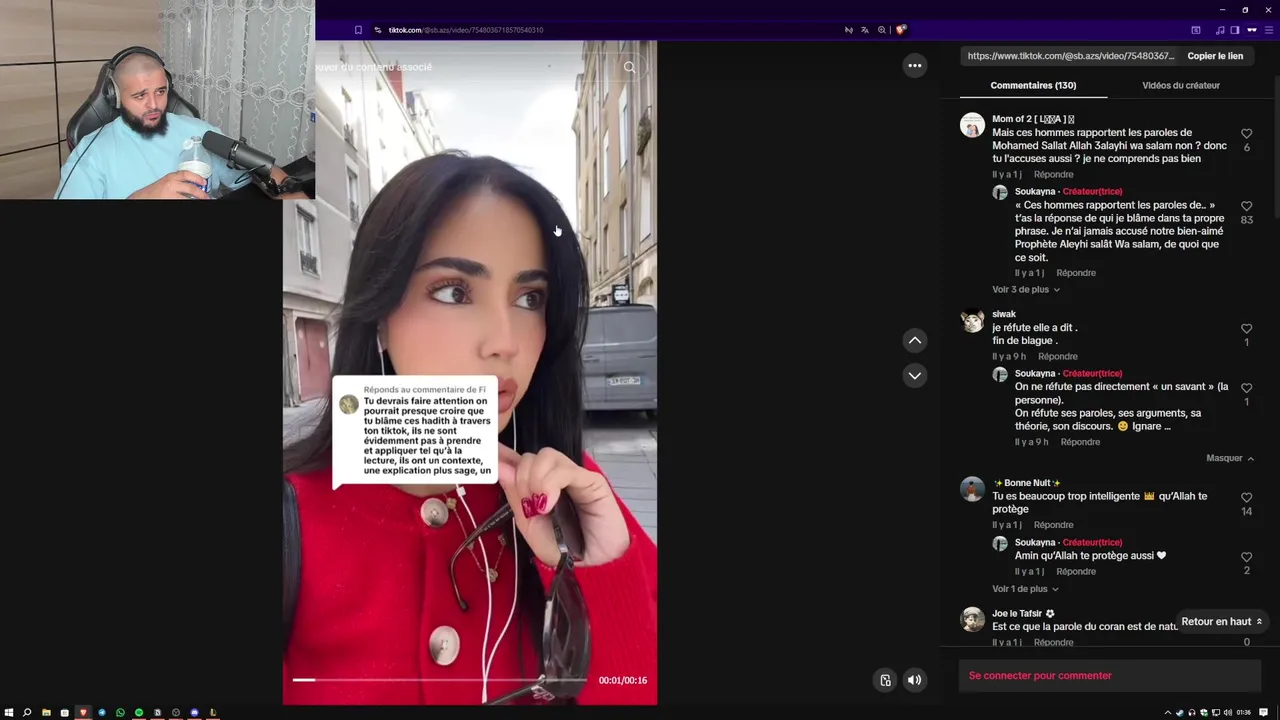Open the three-dots video options menu

(x=914, y=65)
